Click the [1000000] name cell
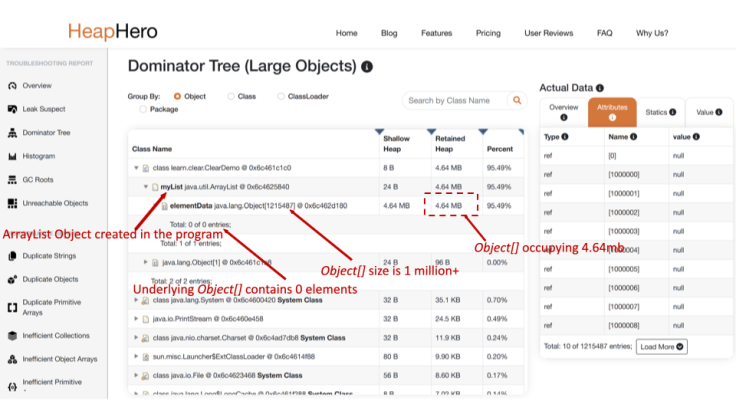This screenshot has height=414, width=736. pos(624,175)
